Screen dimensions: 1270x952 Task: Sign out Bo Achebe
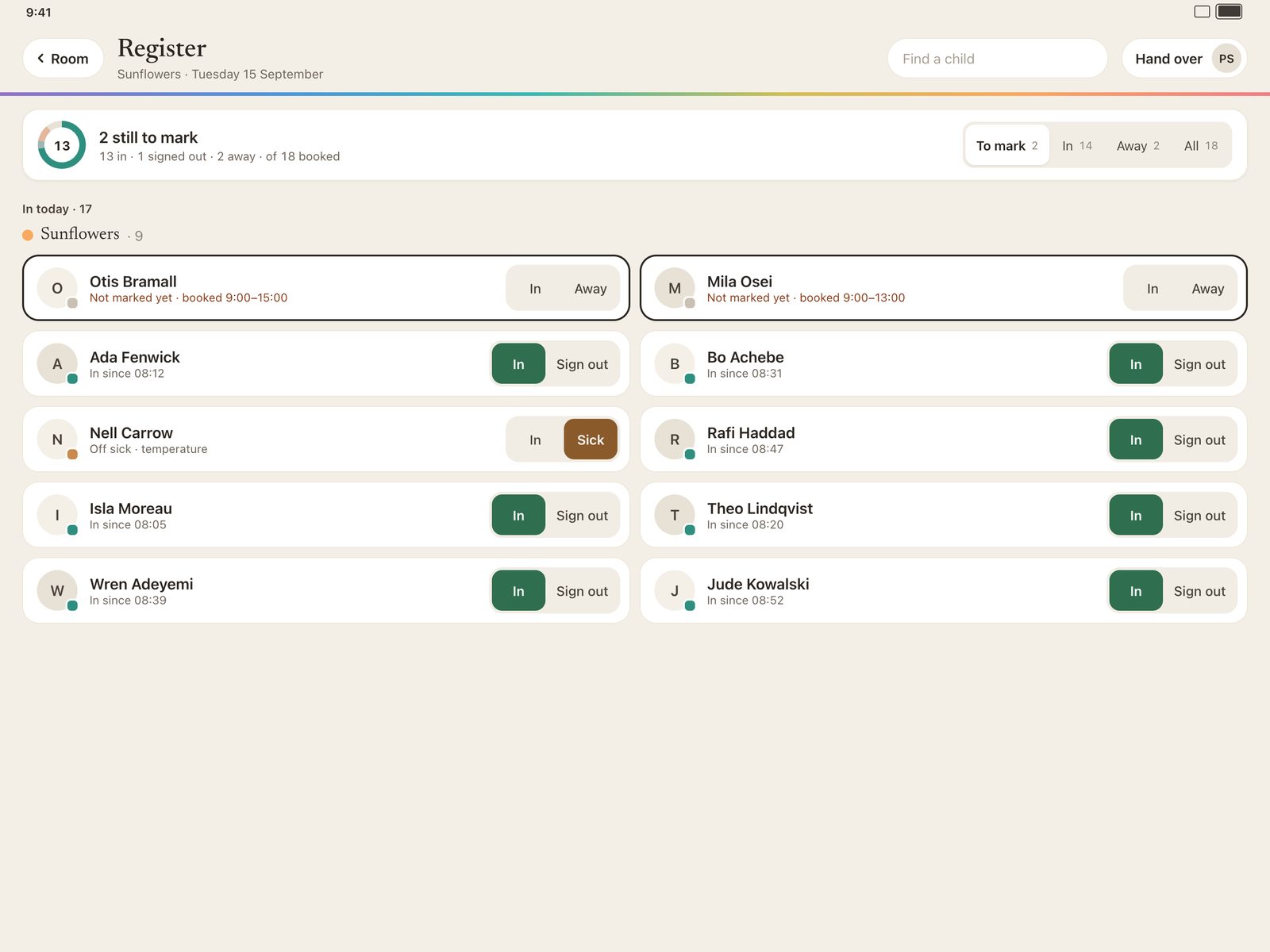(1199, 364)
